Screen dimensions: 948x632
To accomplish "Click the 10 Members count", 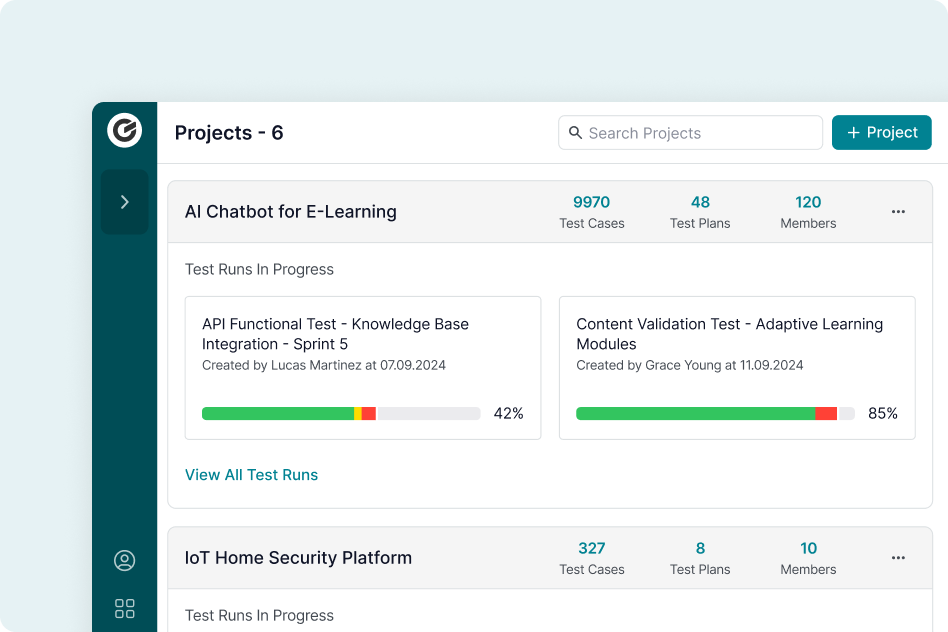I will pos(808,558).
